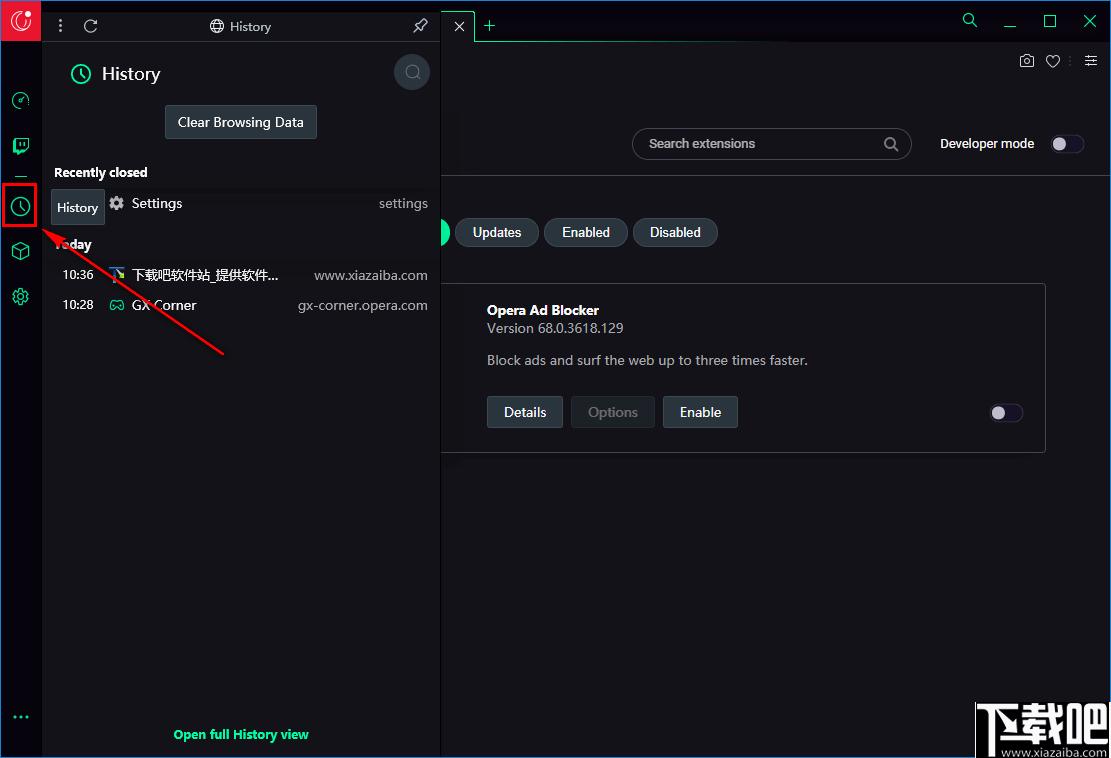Open full History view link
The width and height of the screenshot is (1111, 758).
(241, 735)
